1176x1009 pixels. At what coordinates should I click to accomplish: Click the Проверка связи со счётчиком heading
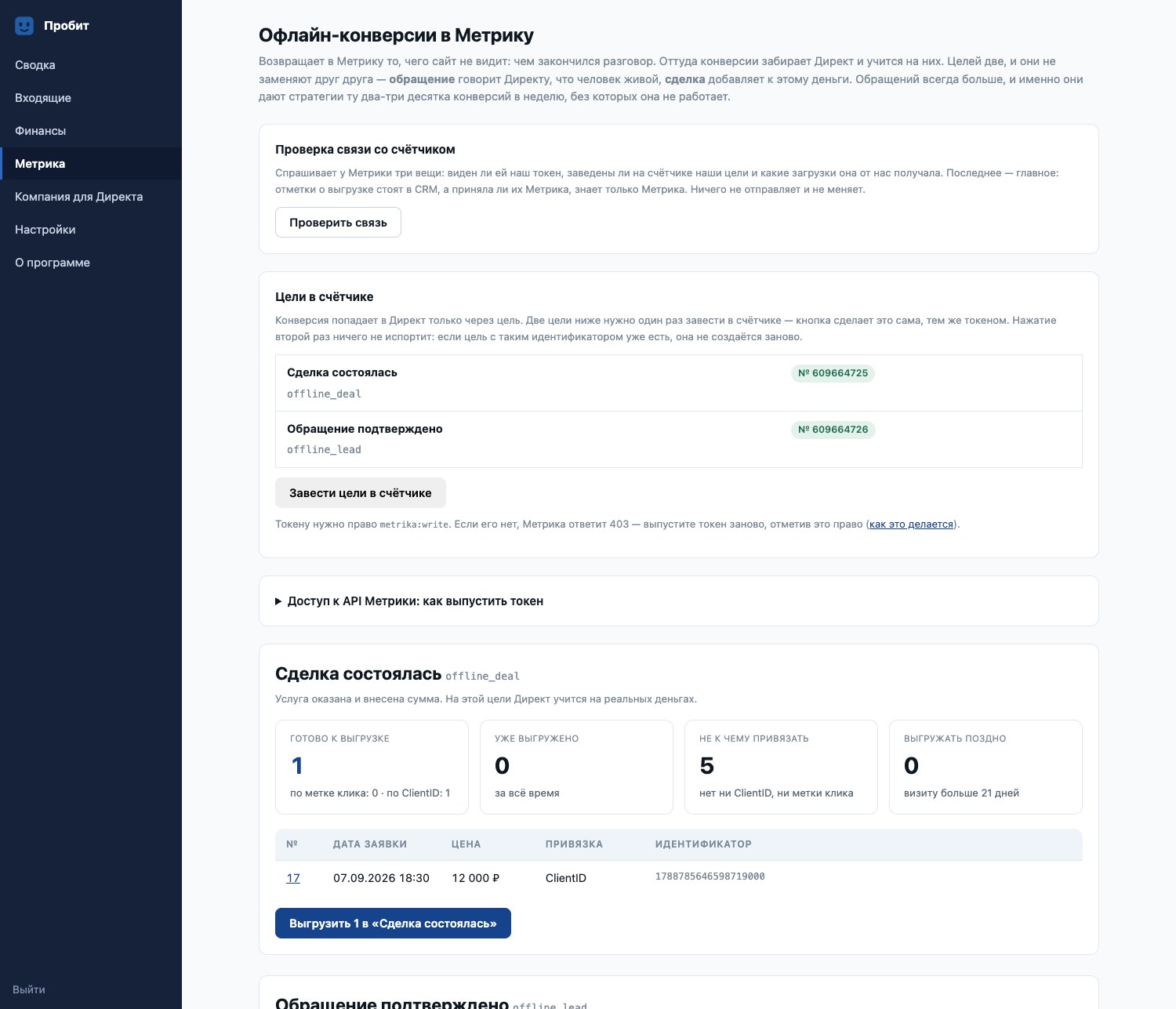click(x=365, y=150)
